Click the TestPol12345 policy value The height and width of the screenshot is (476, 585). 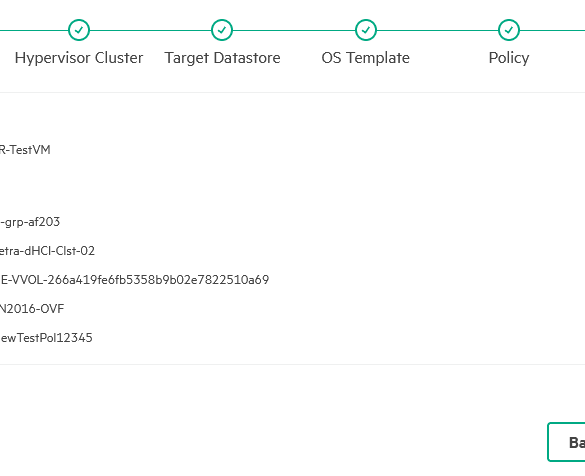[46, 338]
